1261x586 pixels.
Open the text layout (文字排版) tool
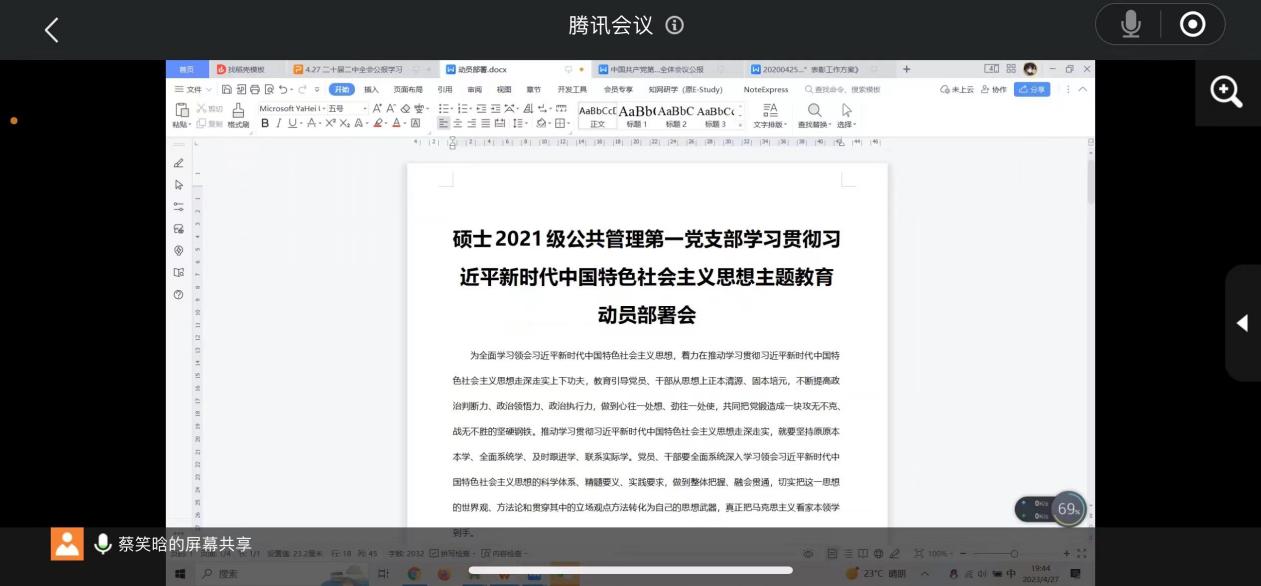point(769,113)
